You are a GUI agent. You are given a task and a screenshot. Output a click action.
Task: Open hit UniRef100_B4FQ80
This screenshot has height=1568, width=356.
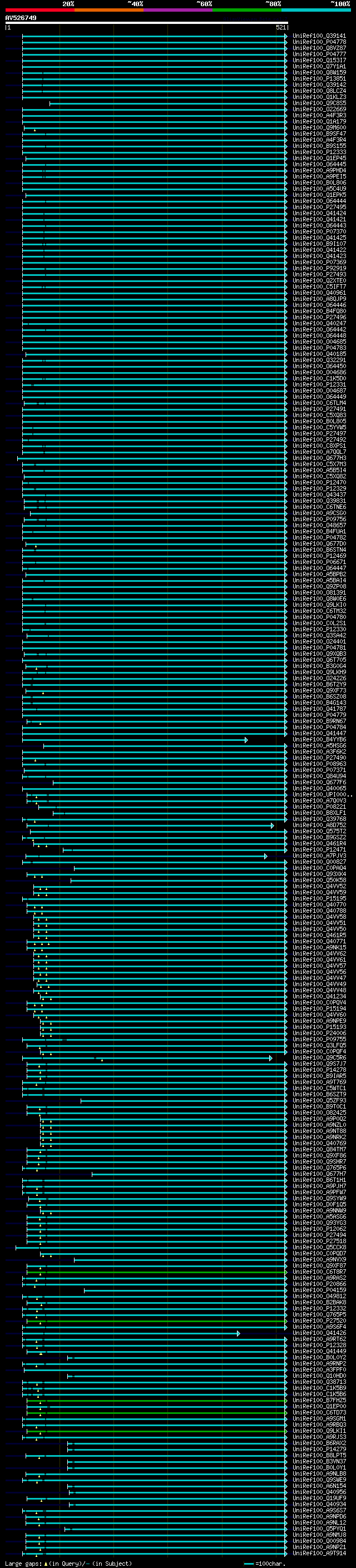319,311
